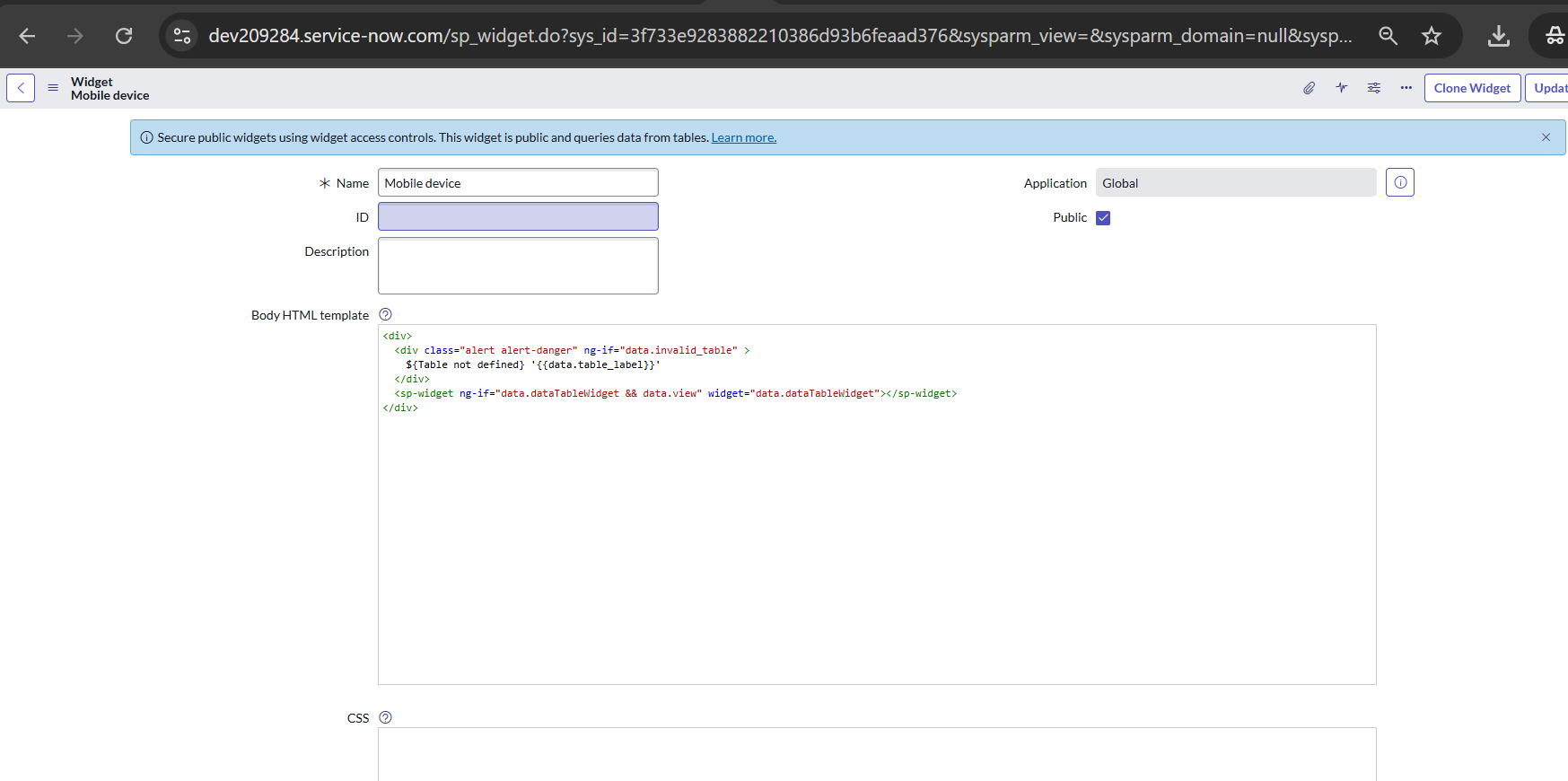Manage attachments with the paperclip icon
The height and width of the screenshot is (781, 1568).
pyautogui.click(x=1310, y=88)
